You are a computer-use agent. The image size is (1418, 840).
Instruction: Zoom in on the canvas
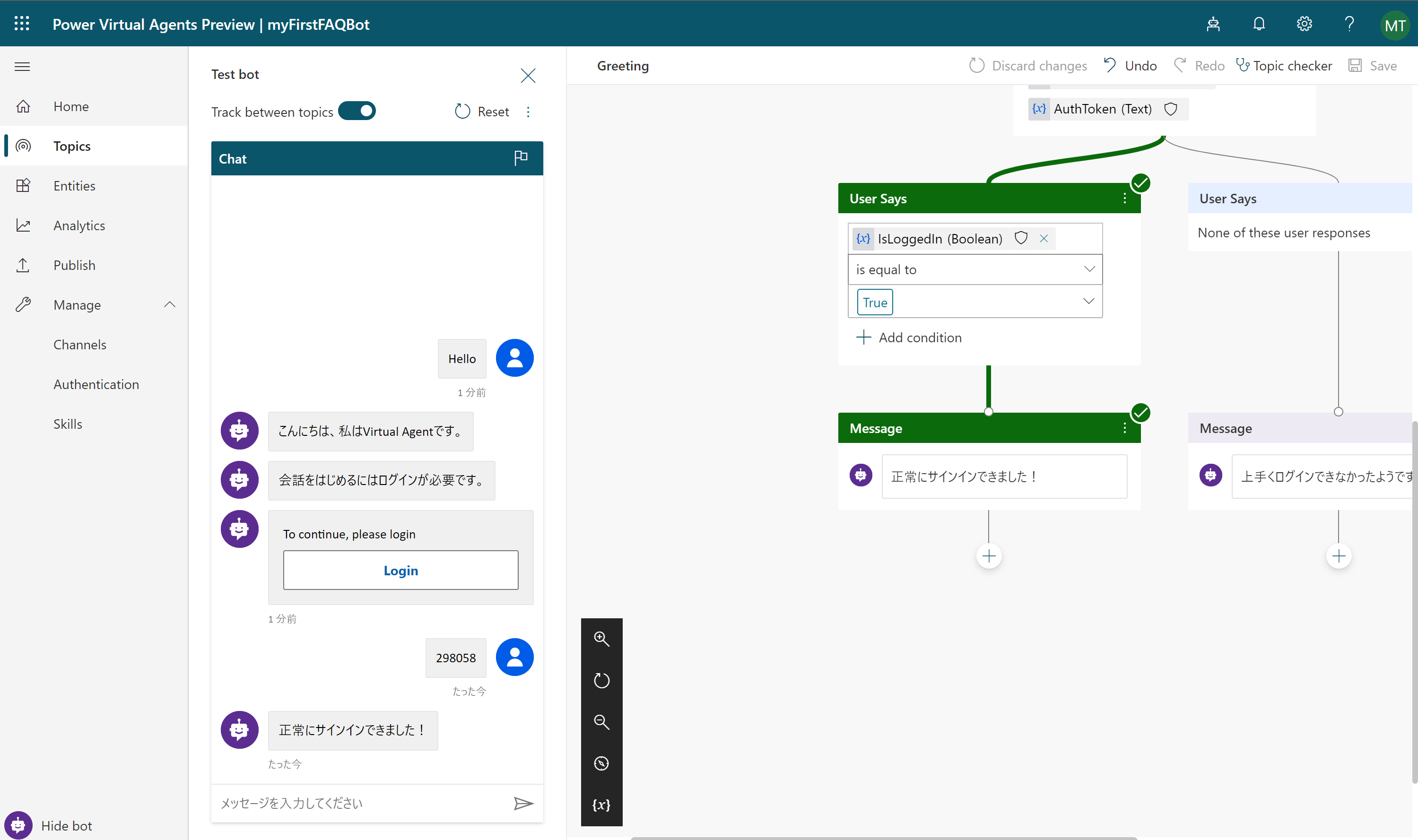[x=601, y=639]
